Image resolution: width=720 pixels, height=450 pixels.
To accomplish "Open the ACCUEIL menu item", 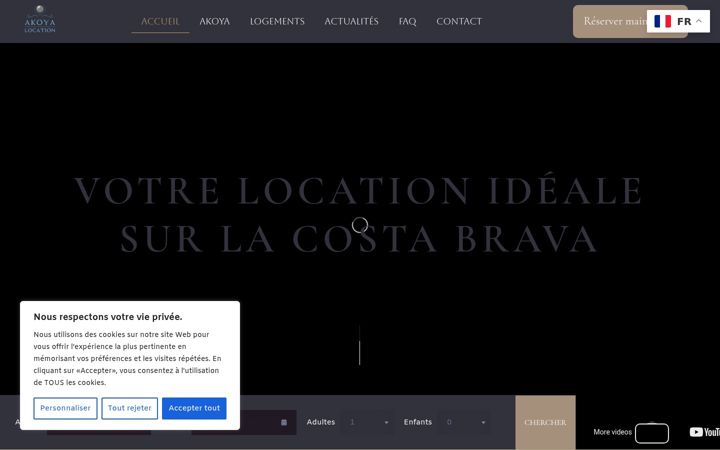I will (x=160, y=22).
